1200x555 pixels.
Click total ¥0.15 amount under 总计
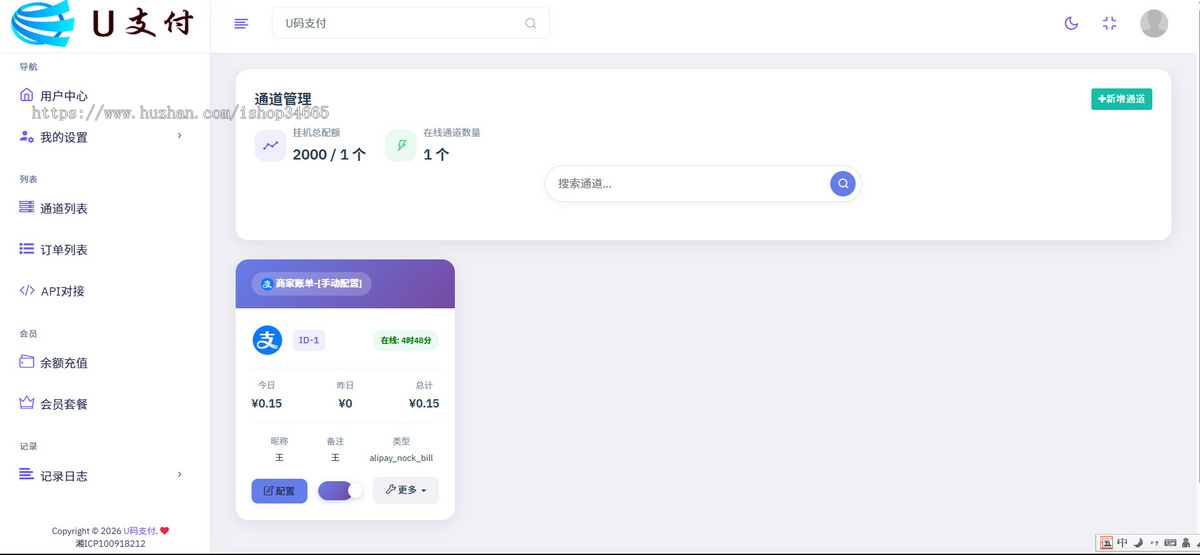click(424, 403)
